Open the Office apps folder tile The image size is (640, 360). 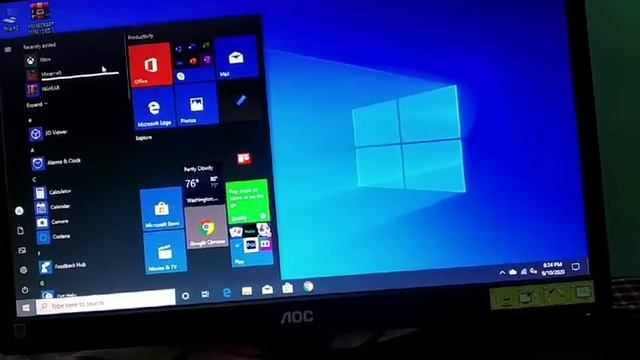193,62
